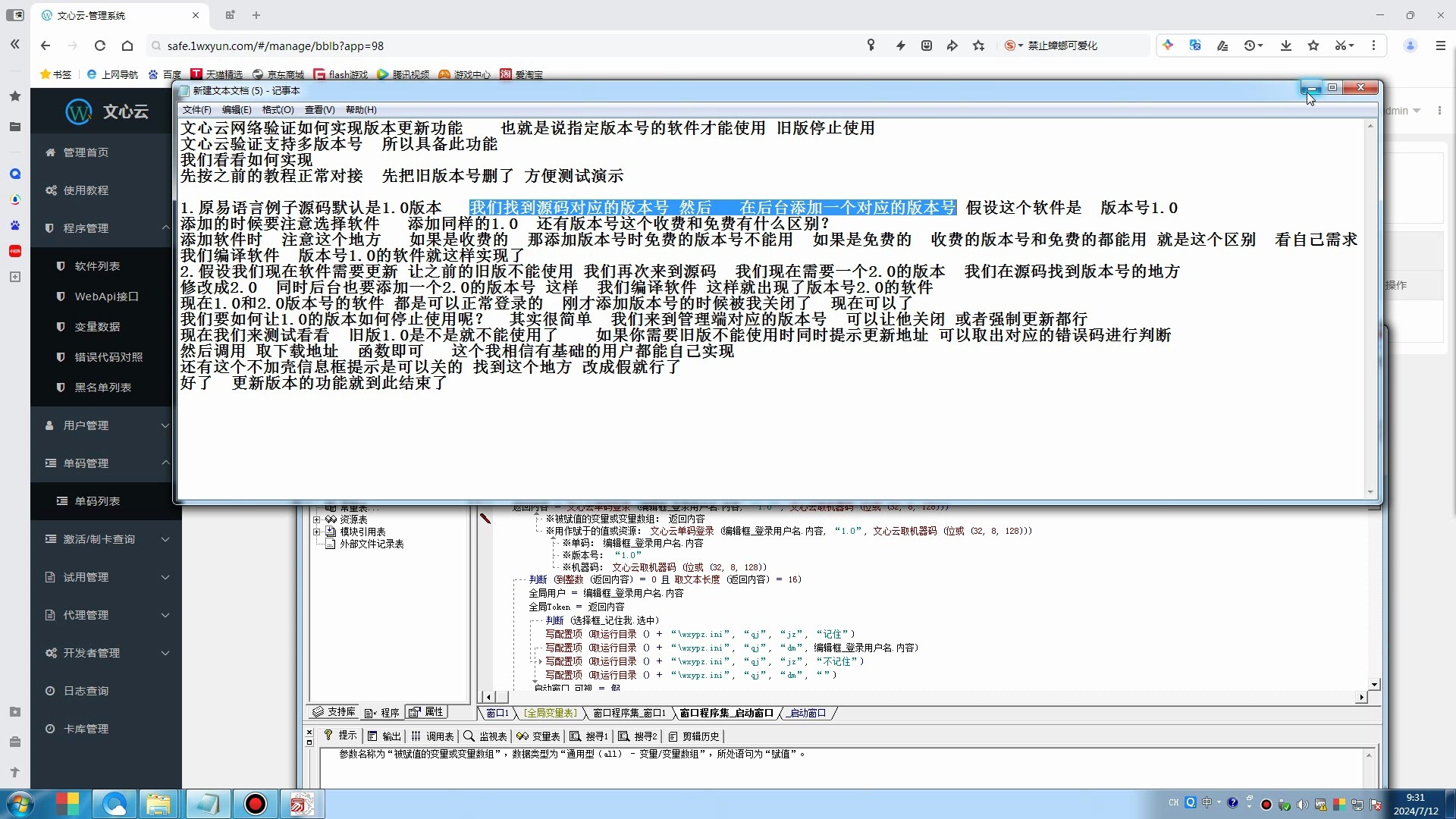Image resolution: width=1456 pixels, height=819 pixels.
Task: Select 单码列表 in the sidebar
Action: (96, 500)
